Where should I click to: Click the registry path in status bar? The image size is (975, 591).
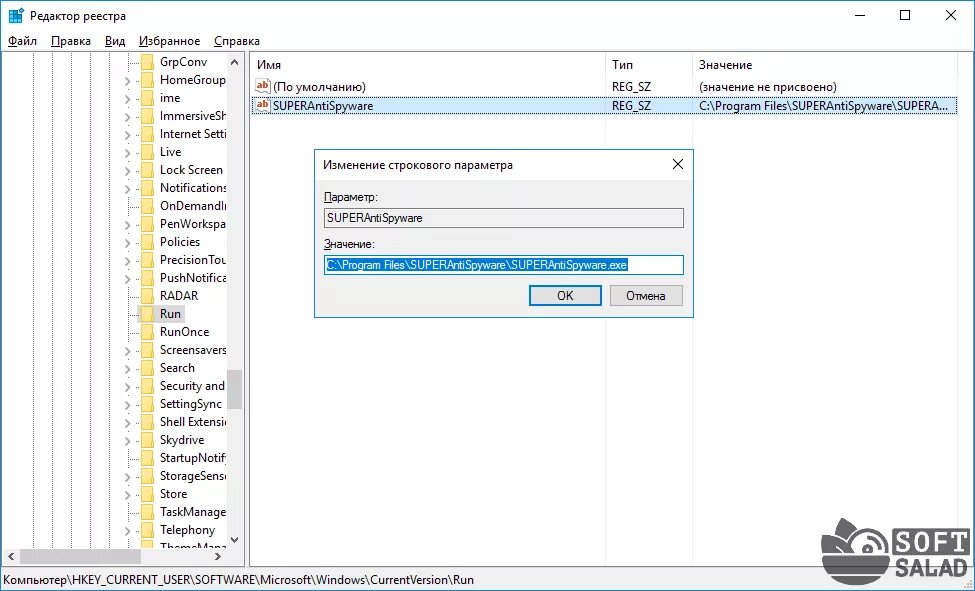pos(239,579)
